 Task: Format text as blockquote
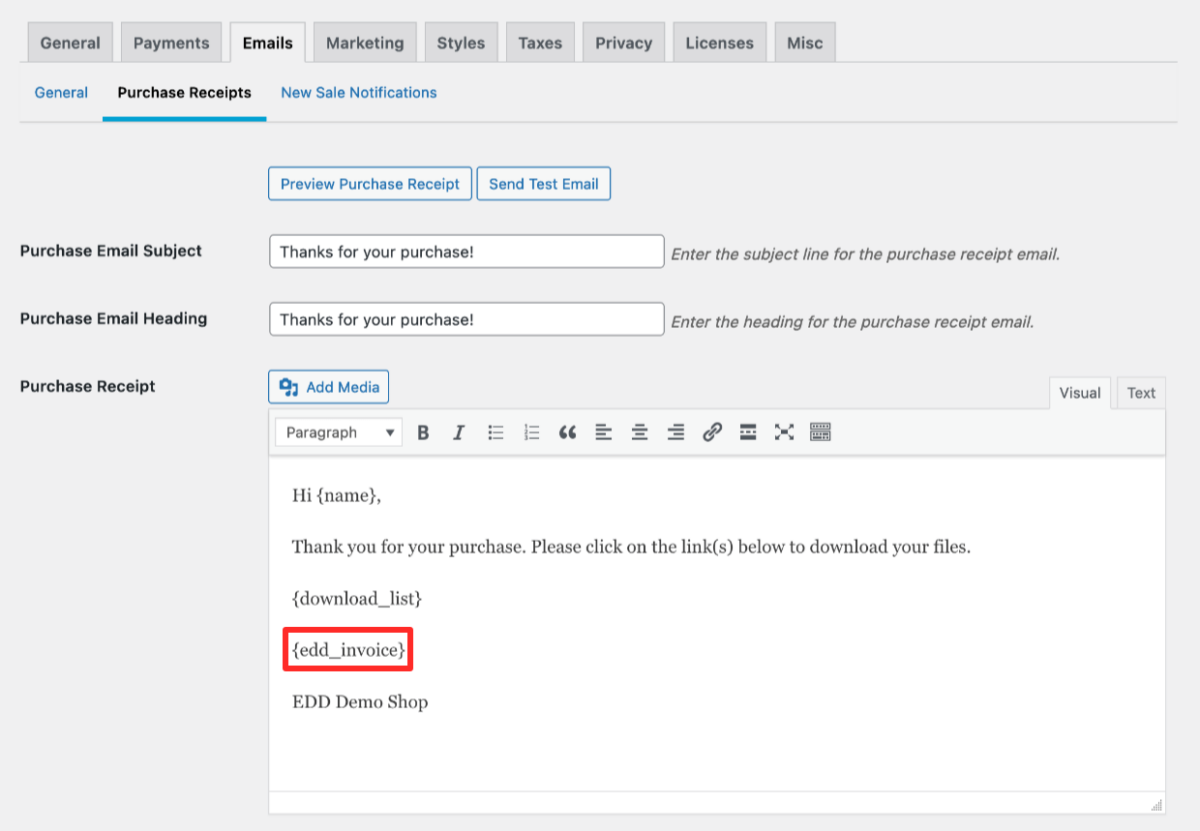[567, 432]
